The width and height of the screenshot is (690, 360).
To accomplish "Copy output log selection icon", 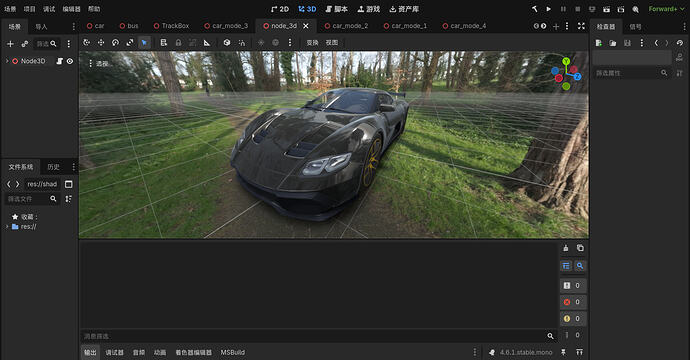I will tap(580, 248).
